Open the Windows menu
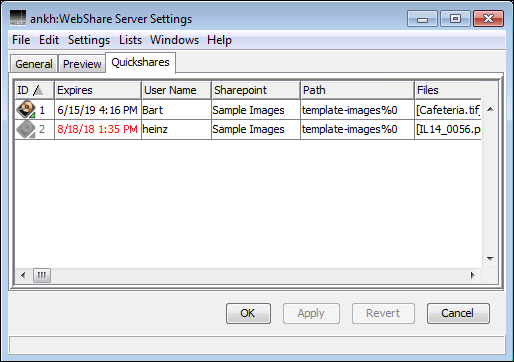 tap(174, 40)
